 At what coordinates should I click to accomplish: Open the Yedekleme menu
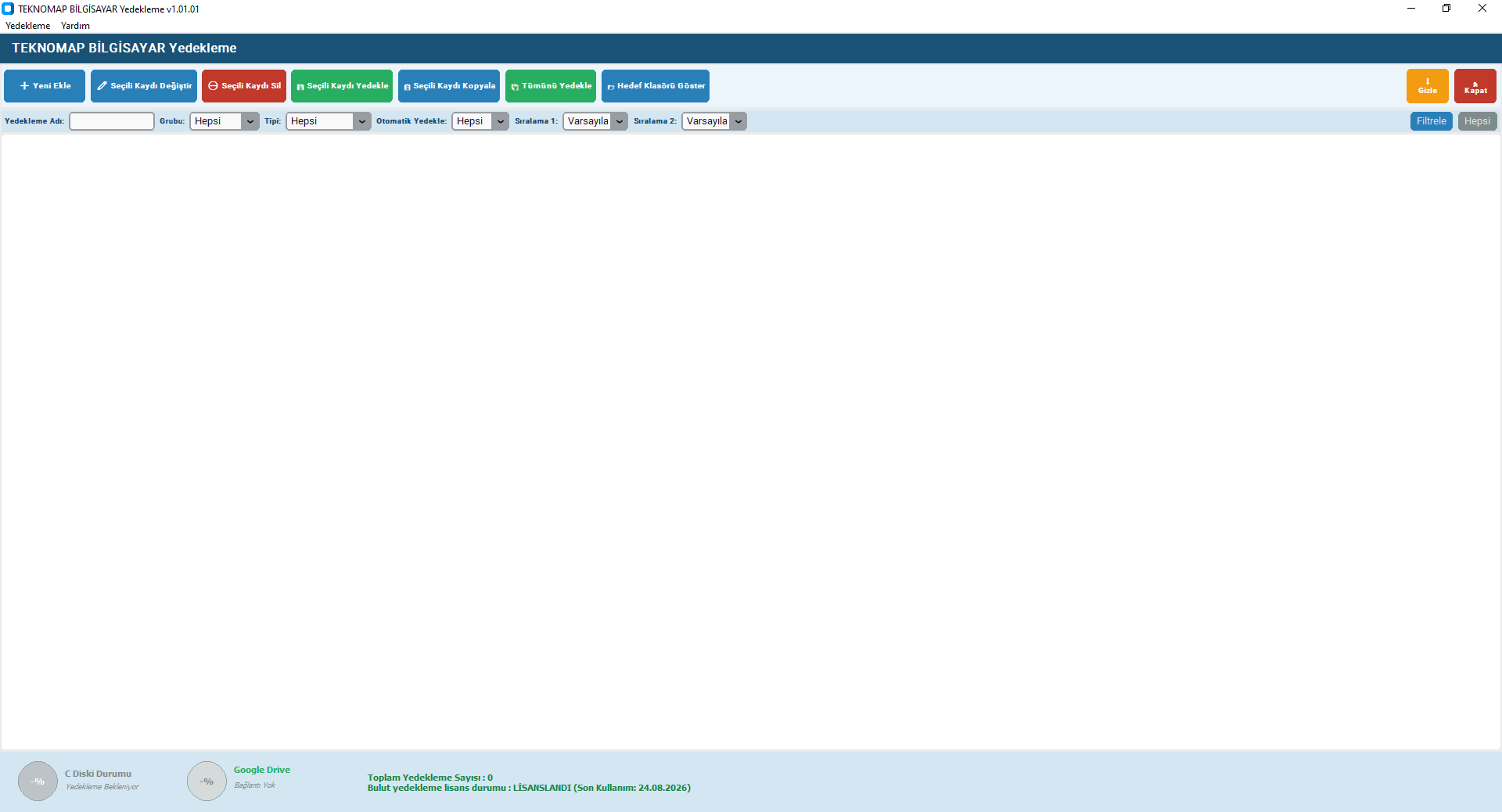point(28,26)
